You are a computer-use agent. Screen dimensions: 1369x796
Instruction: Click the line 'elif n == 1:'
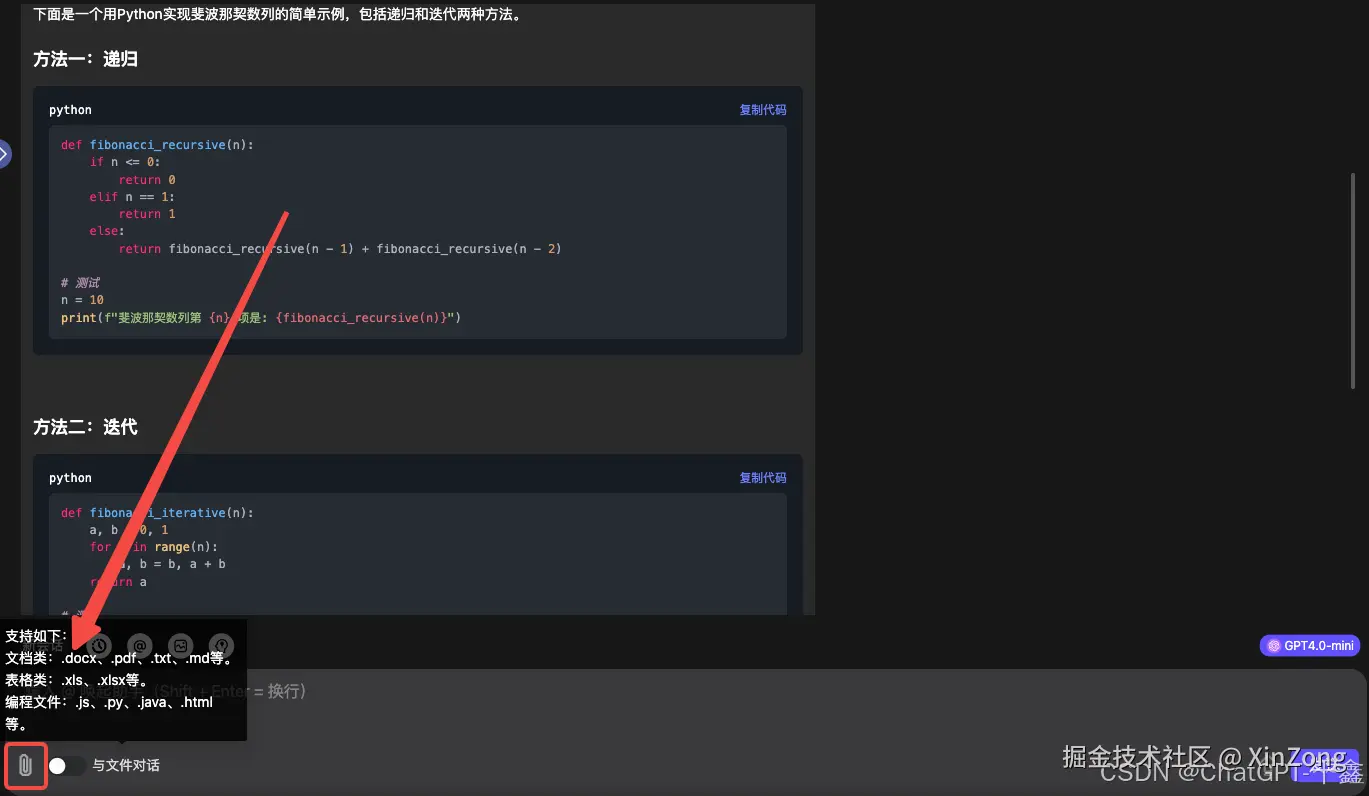click(132, 197)
